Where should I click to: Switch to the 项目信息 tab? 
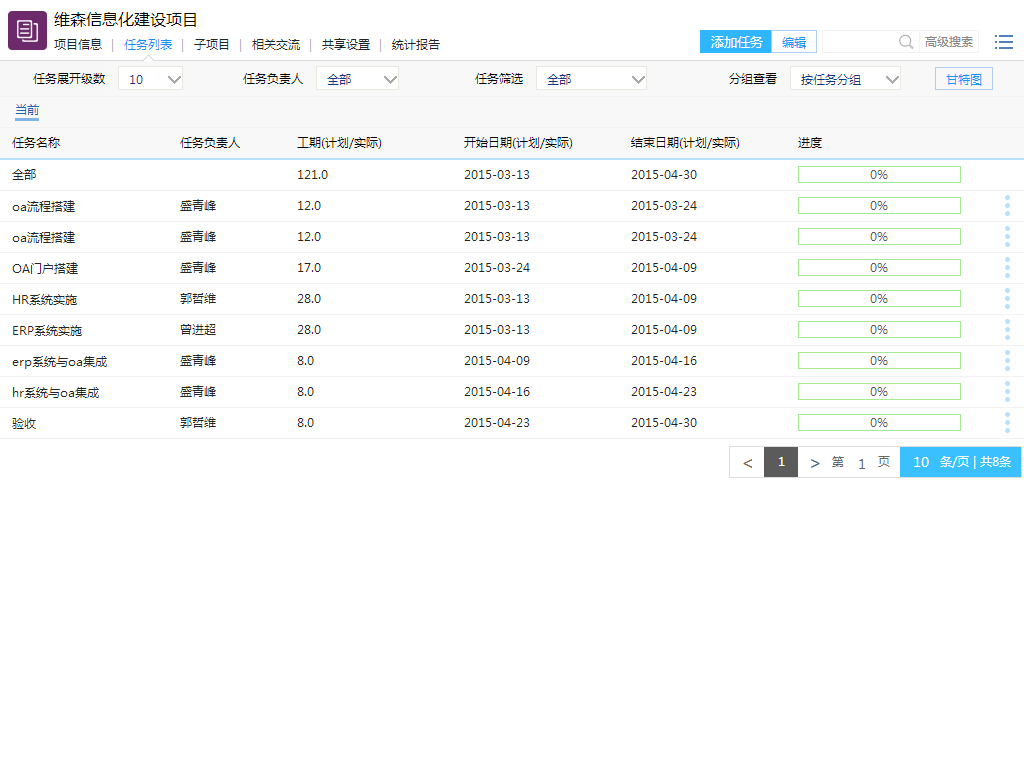pyautogui.click(x=78, y=45)
